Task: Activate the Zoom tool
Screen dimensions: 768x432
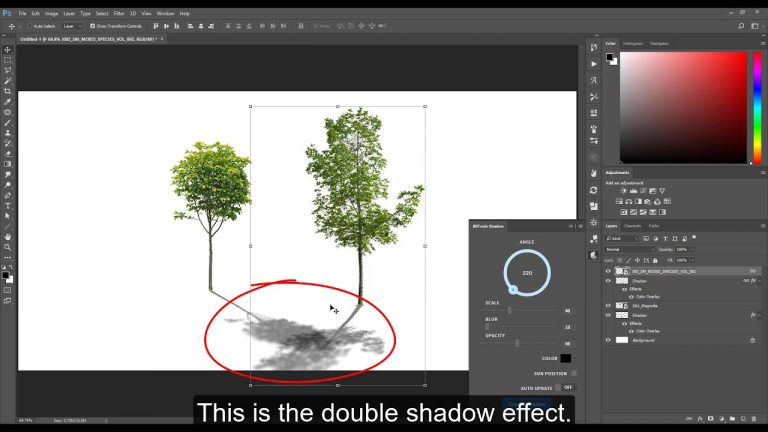Action: click(7, 246)
